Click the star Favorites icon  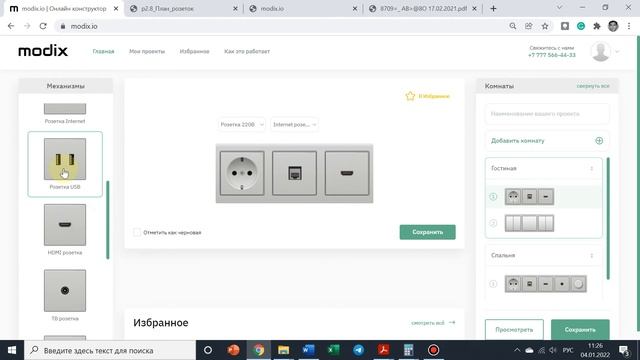click(x=410, y=96)
